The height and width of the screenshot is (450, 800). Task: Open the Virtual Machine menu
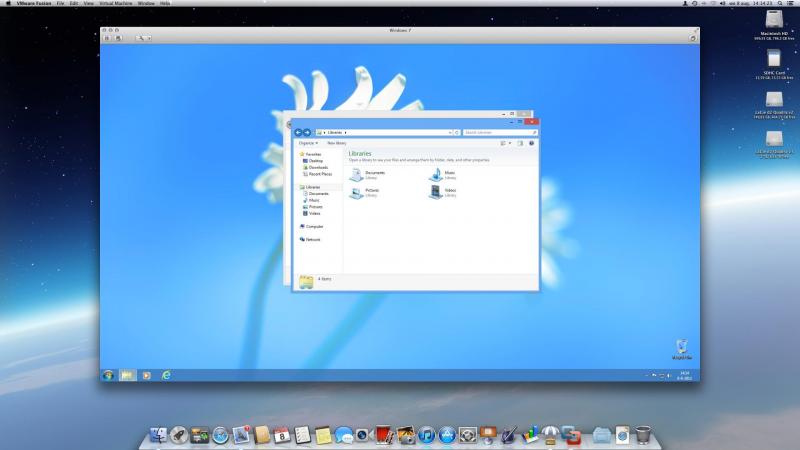click(x=115, y=3)
